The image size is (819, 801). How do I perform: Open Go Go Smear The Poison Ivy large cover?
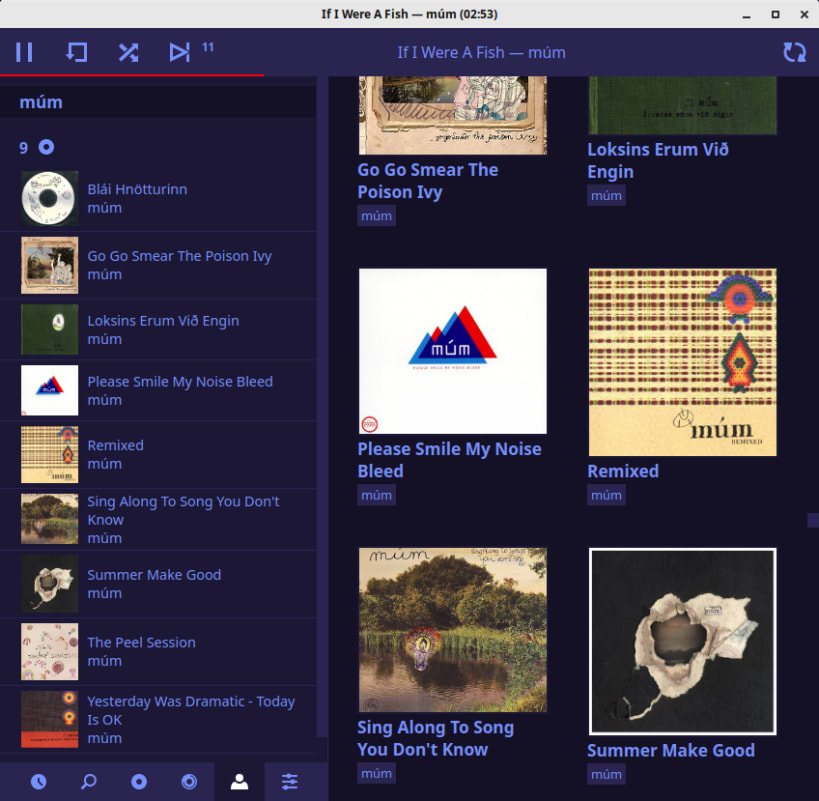(453, 115)
